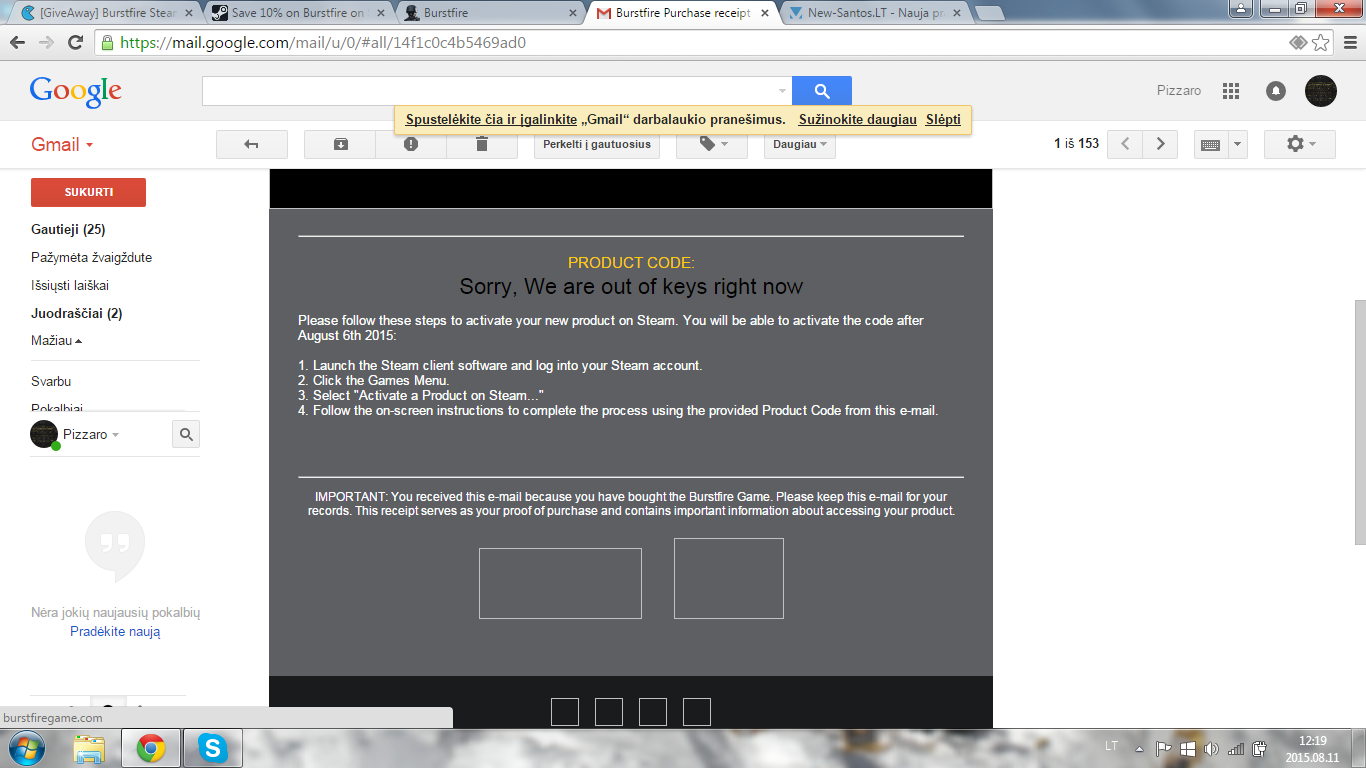Click in the Gmail search field
This screenshot has width=1366, height=768.
tap(488, 91)
